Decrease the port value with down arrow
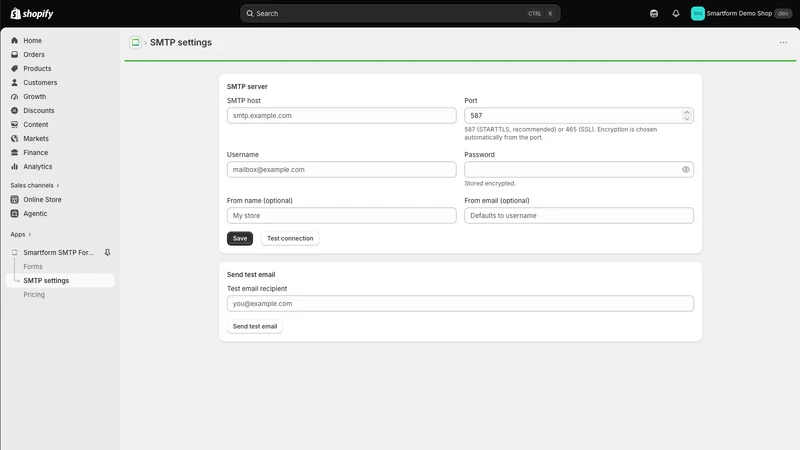Viewport: 800px width, 450px height. coord(687,119)
